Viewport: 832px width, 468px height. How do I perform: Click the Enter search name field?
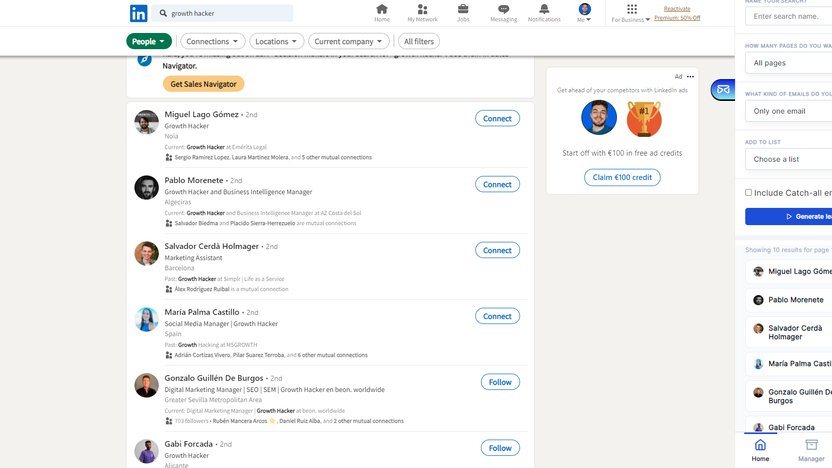(x=788, y=16)
